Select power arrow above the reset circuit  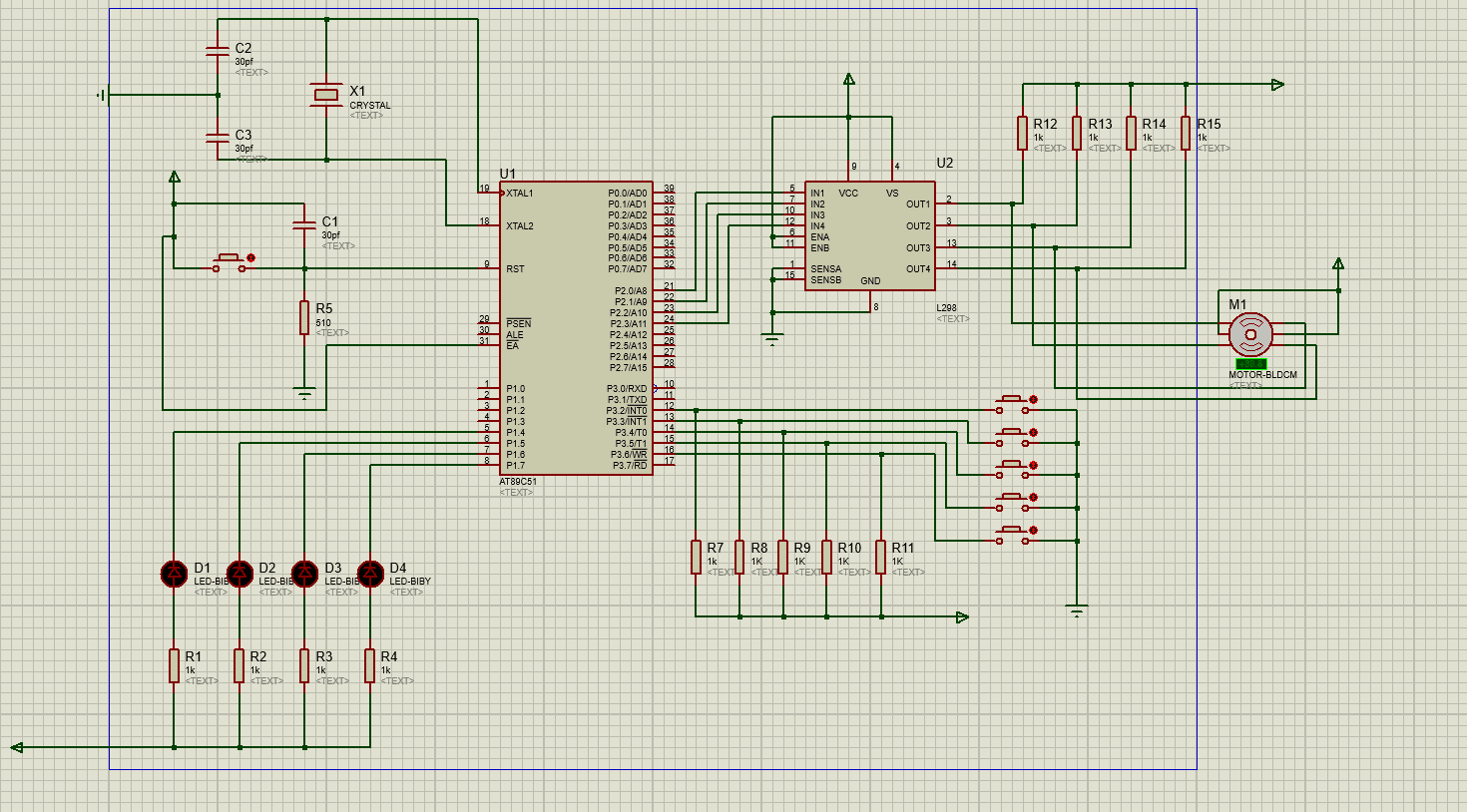(x=175, y=178)
